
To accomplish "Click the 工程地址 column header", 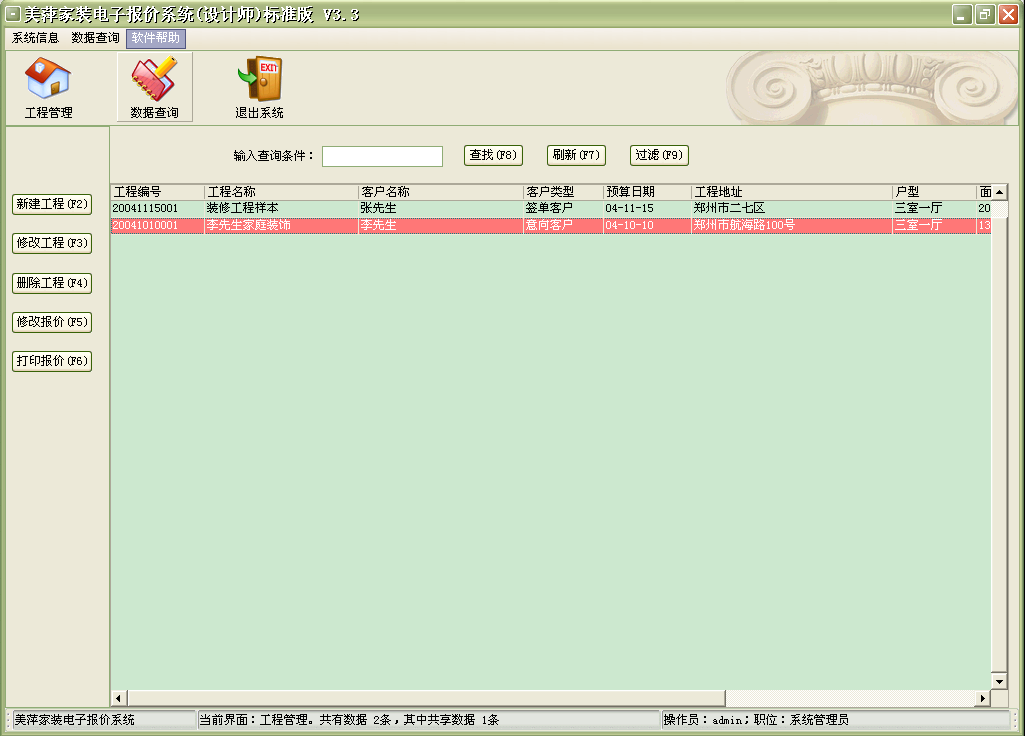I will [792, 192].
